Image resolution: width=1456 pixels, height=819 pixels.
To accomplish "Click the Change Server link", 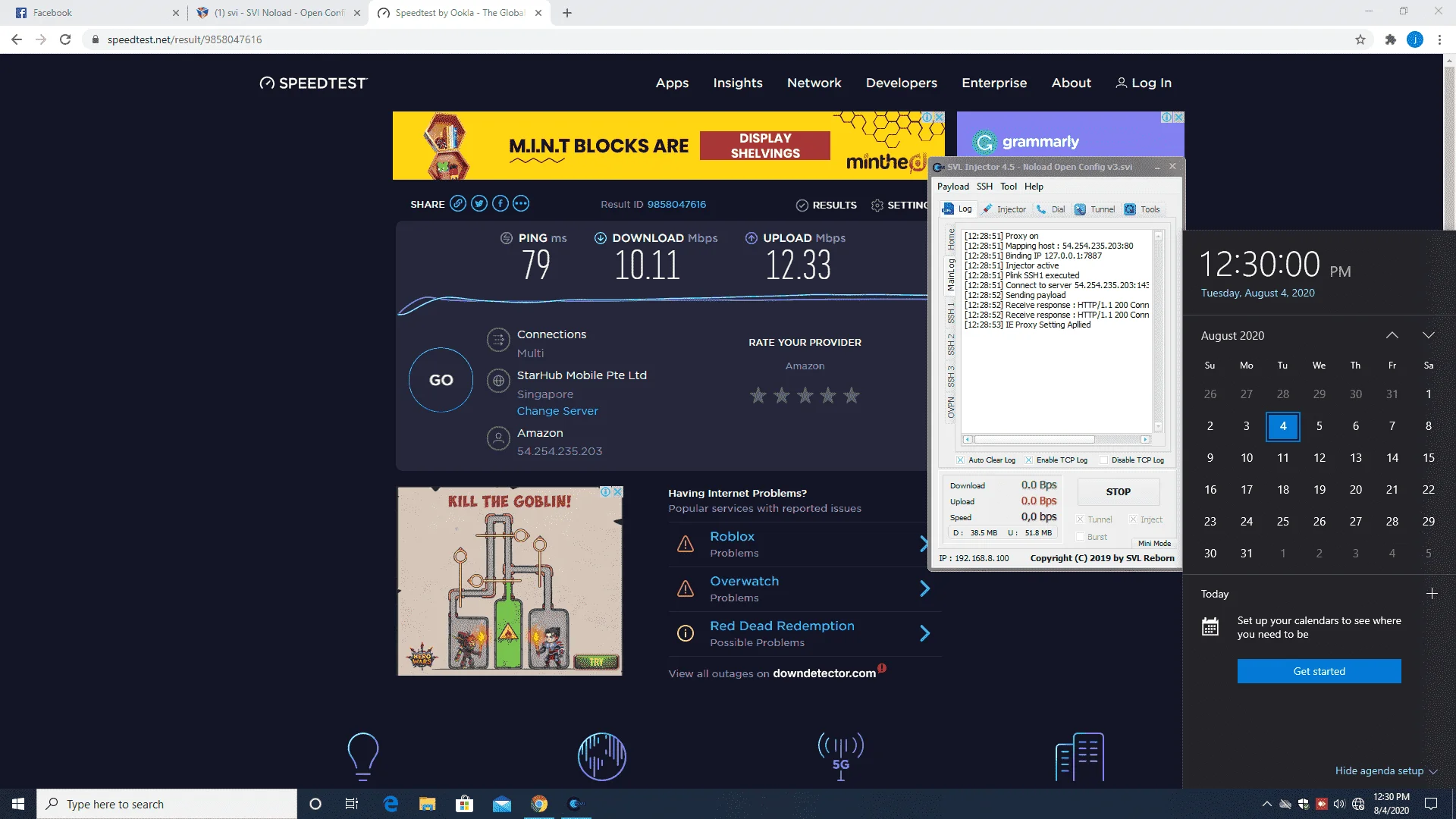I will click(557, 411).
